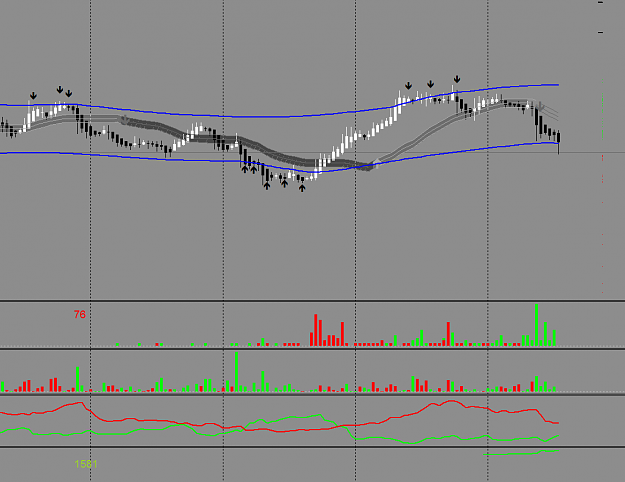Screen dimensions: 625x482
Task: Select the large dark gray down-arrow on the ribbon
Action: [125, 120]
